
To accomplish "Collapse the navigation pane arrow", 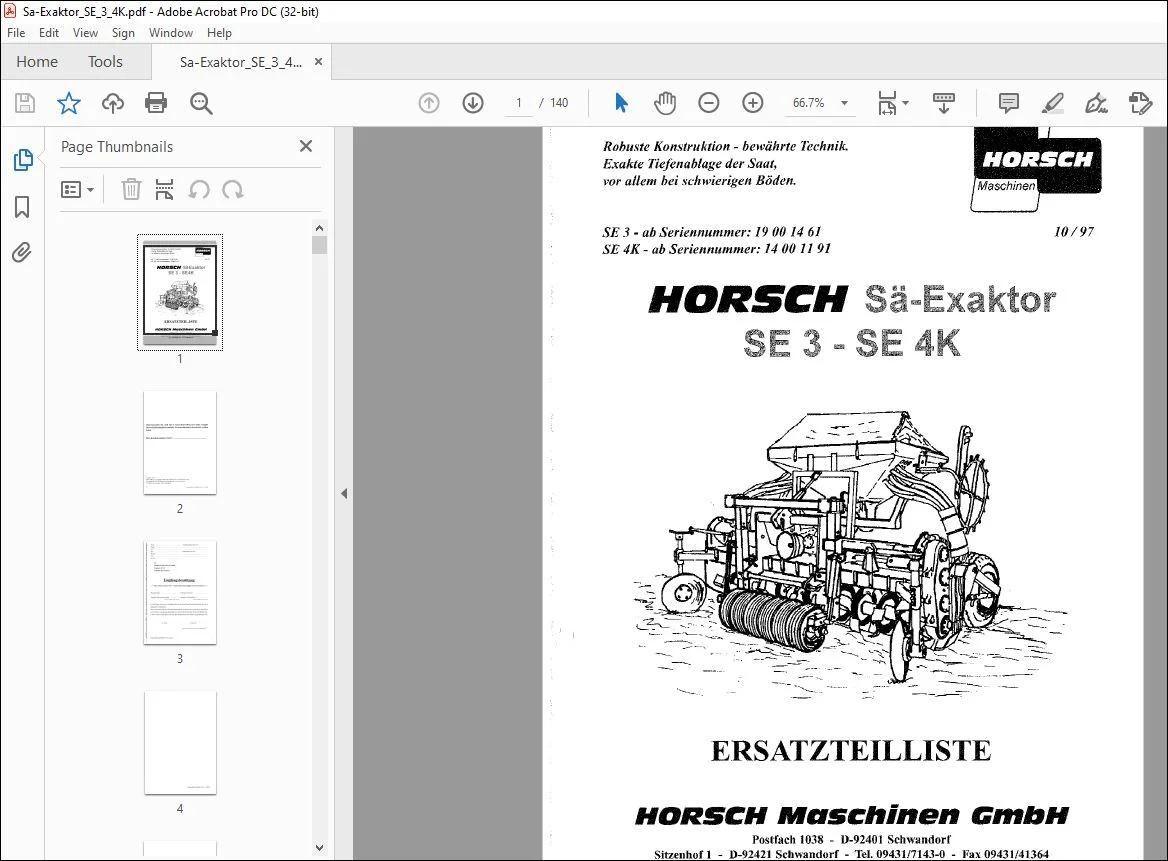I will point(343,493).
